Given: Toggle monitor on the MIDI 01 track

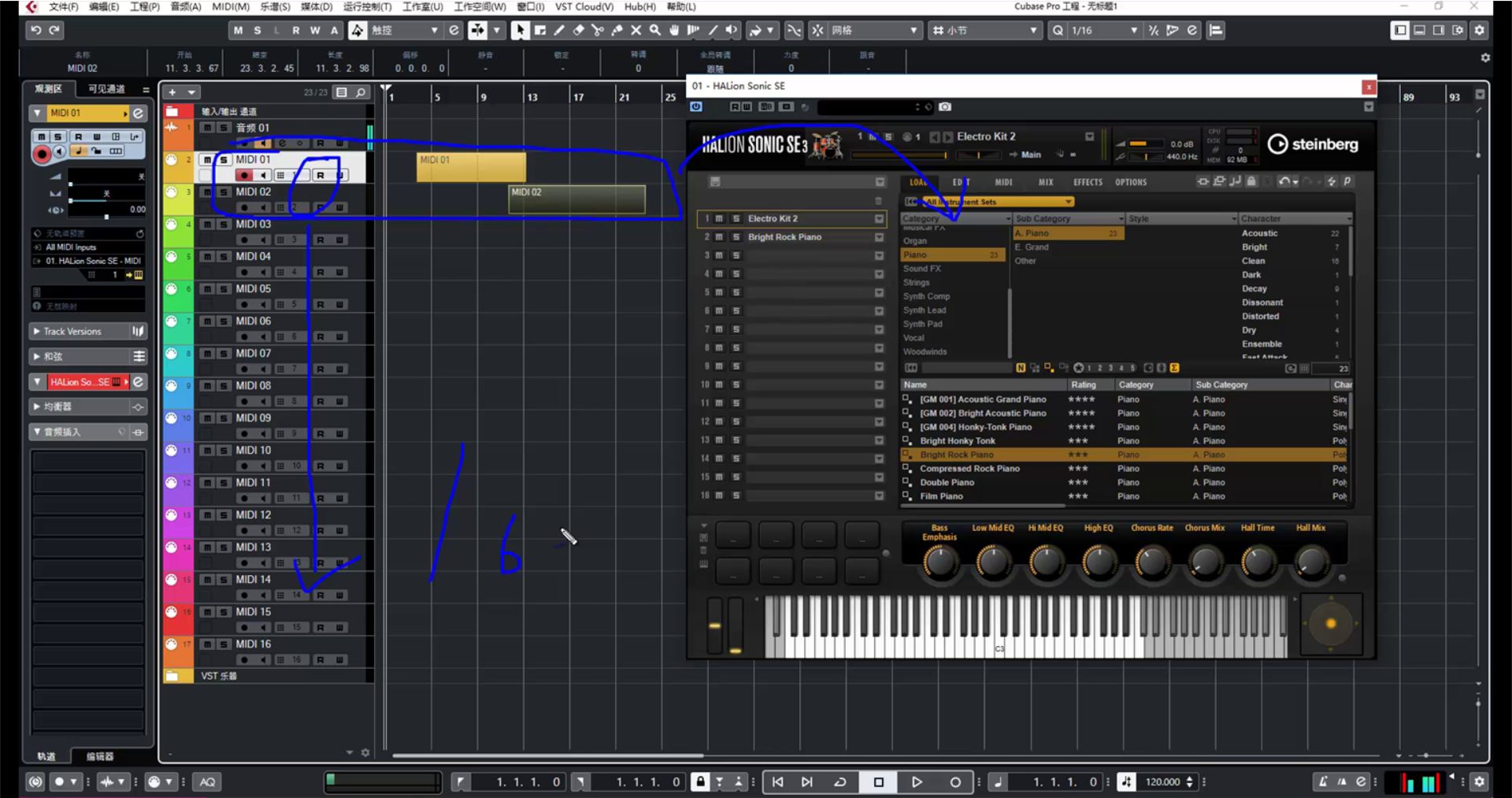Looking at the screenshot, I should point(263,175).
